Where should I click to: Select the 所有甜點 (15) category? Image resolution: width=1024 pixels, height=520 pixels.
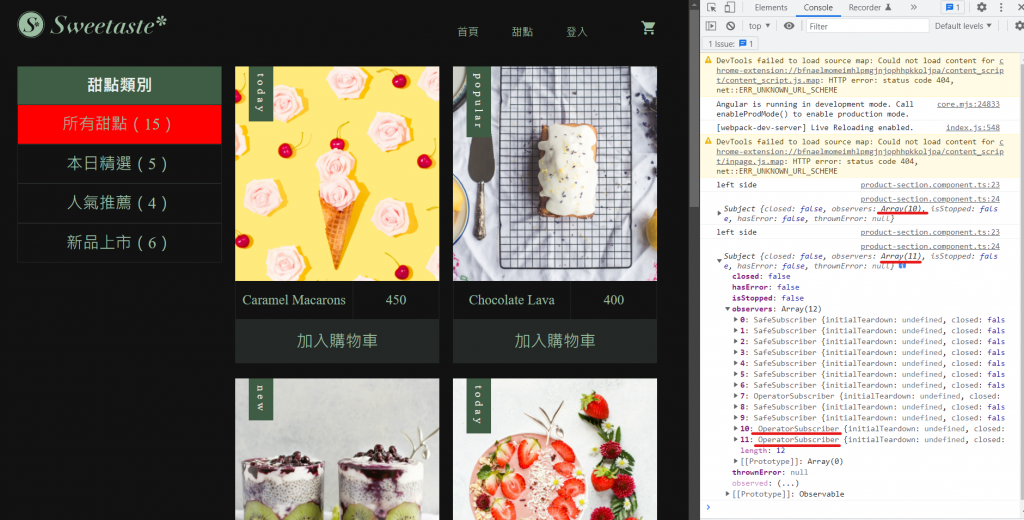click(x=120, y=124)
